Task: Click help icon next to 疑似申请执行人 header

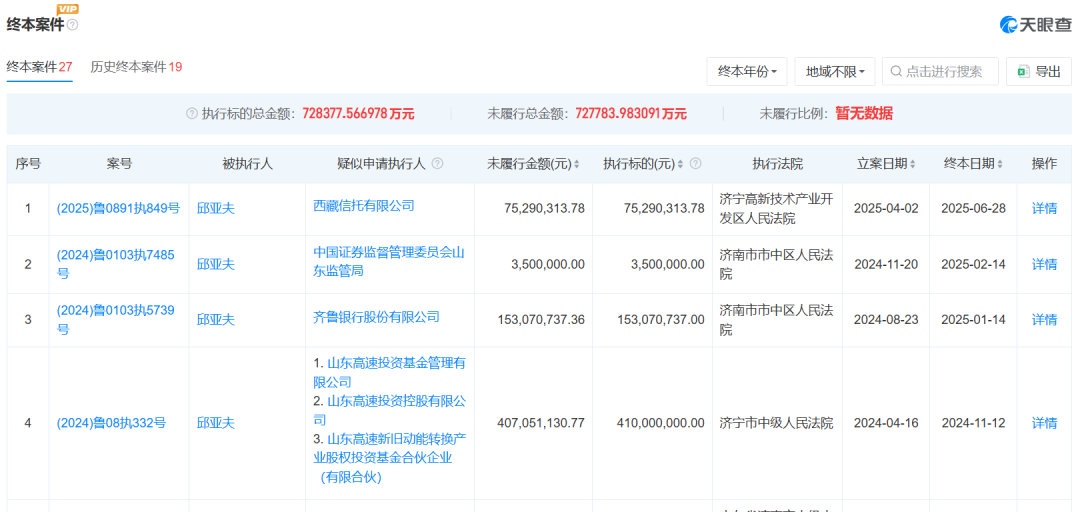Action: click(437, 164)
